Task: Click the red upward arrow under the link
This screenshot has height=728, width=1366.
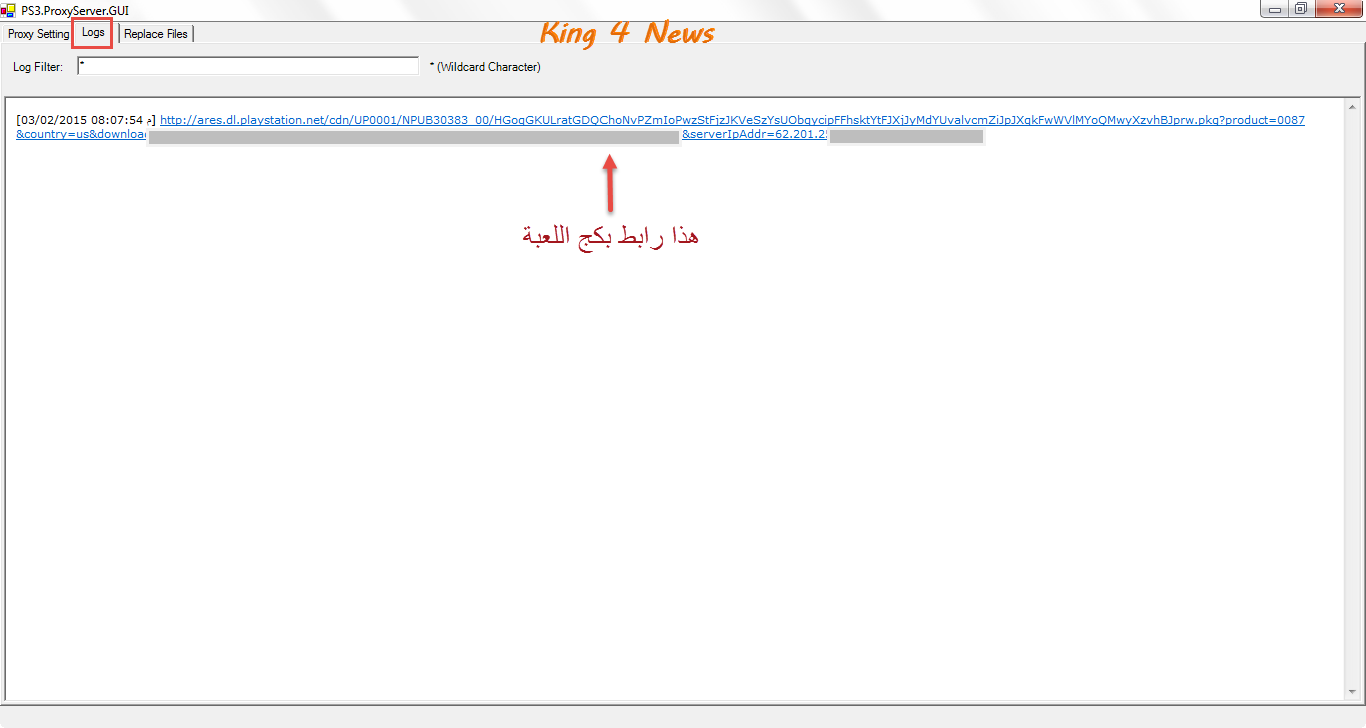Action: coord(609,182)
